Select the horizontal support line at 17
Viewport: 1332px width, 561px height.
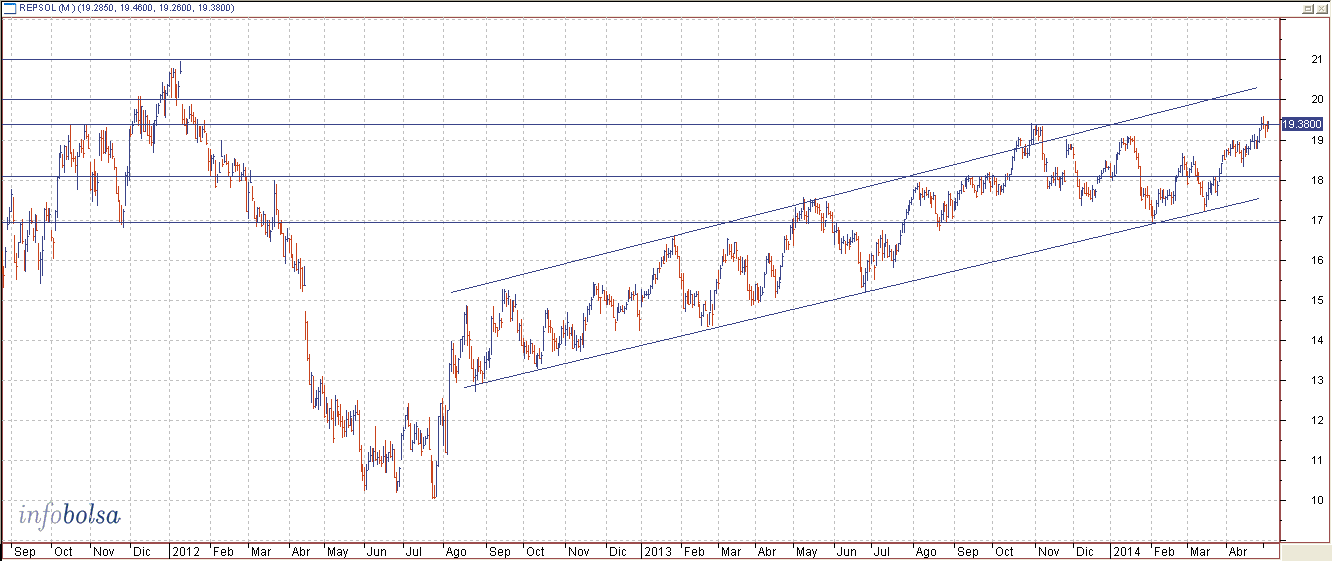640,222
